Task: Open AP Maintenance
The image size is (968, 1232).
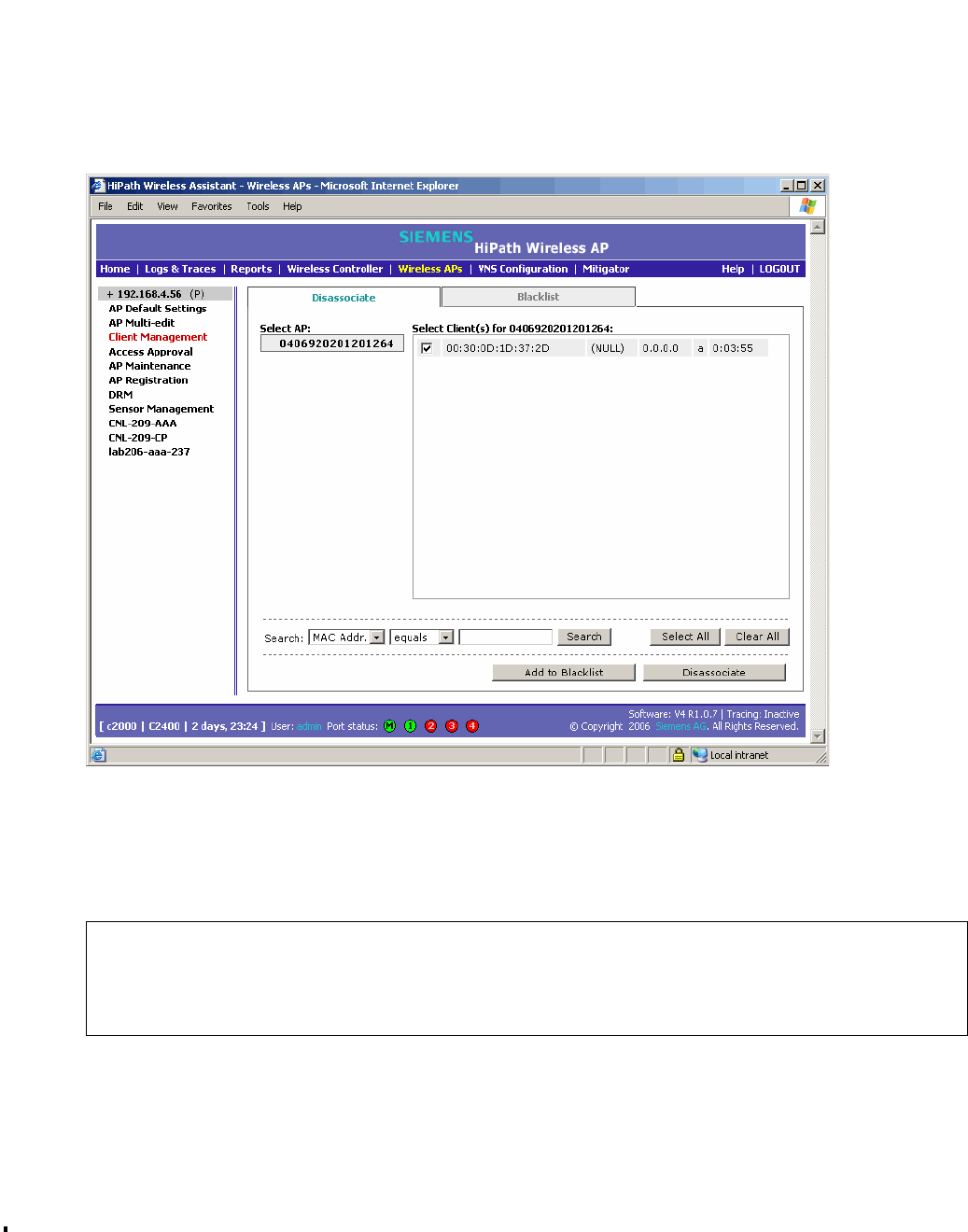Action: click(149, 366)
